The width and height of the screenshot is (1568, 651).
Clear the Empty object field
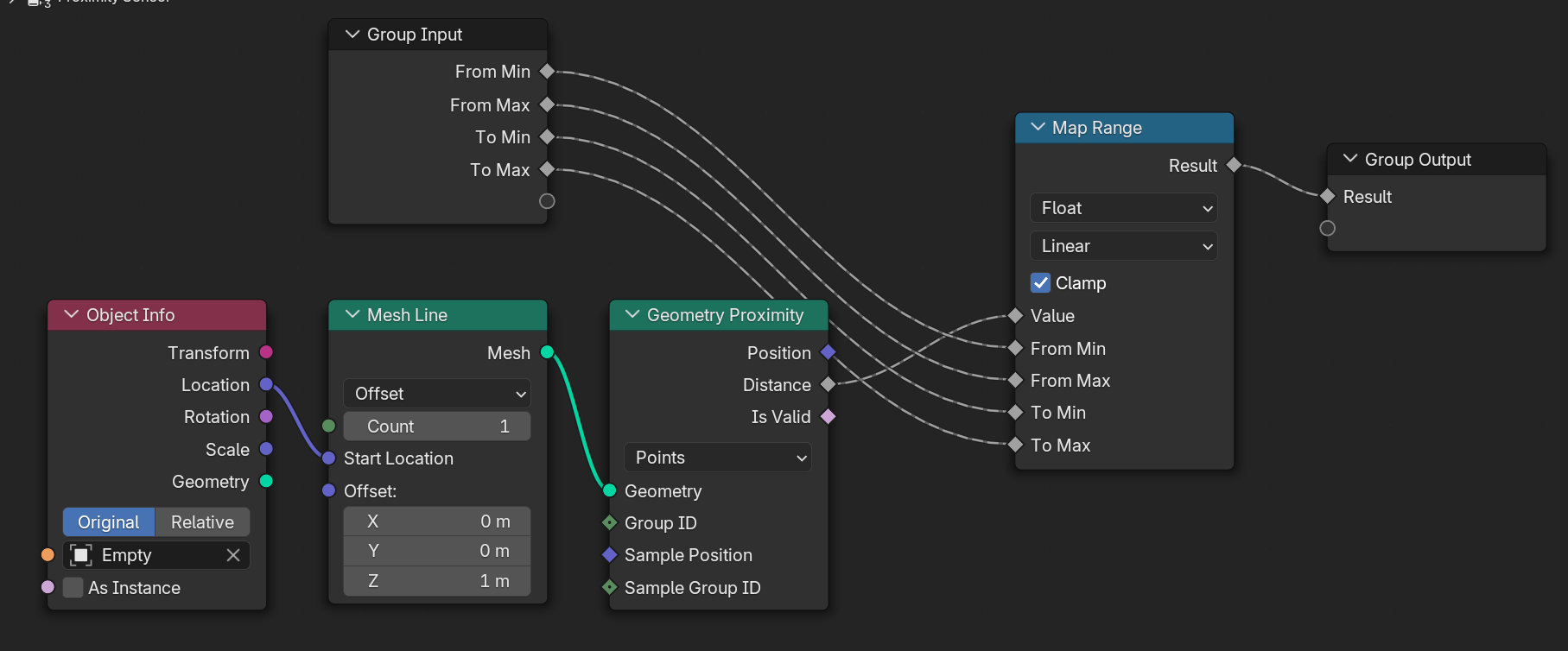[233, 555]
